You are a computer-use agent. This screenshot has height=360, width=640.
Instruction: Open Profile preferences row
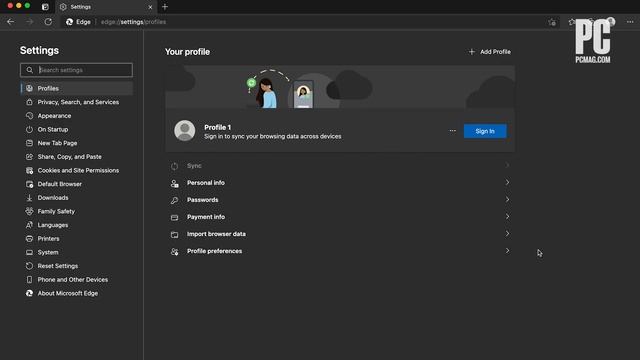340,251
